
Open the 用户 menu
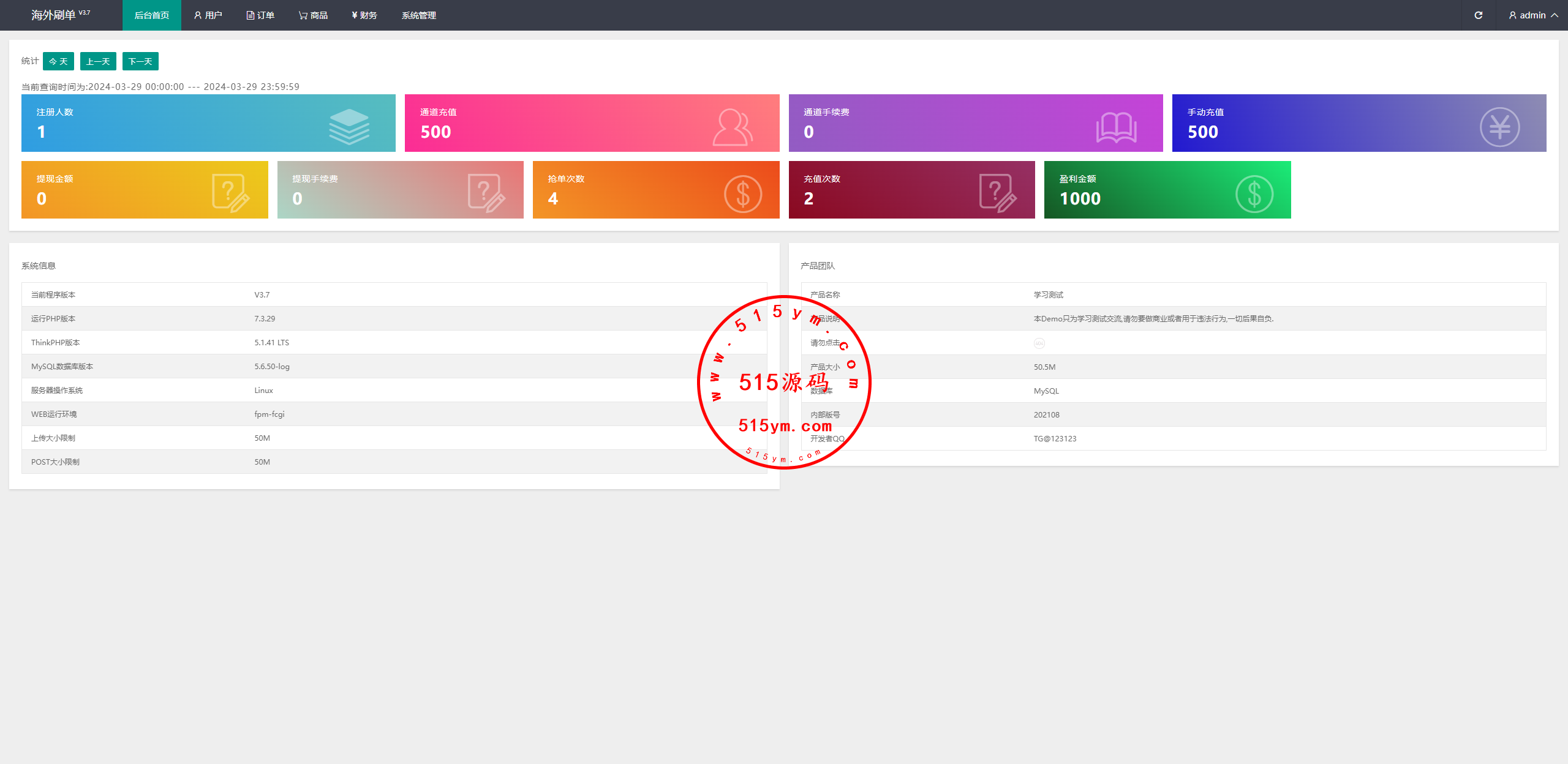coord(208,15)
